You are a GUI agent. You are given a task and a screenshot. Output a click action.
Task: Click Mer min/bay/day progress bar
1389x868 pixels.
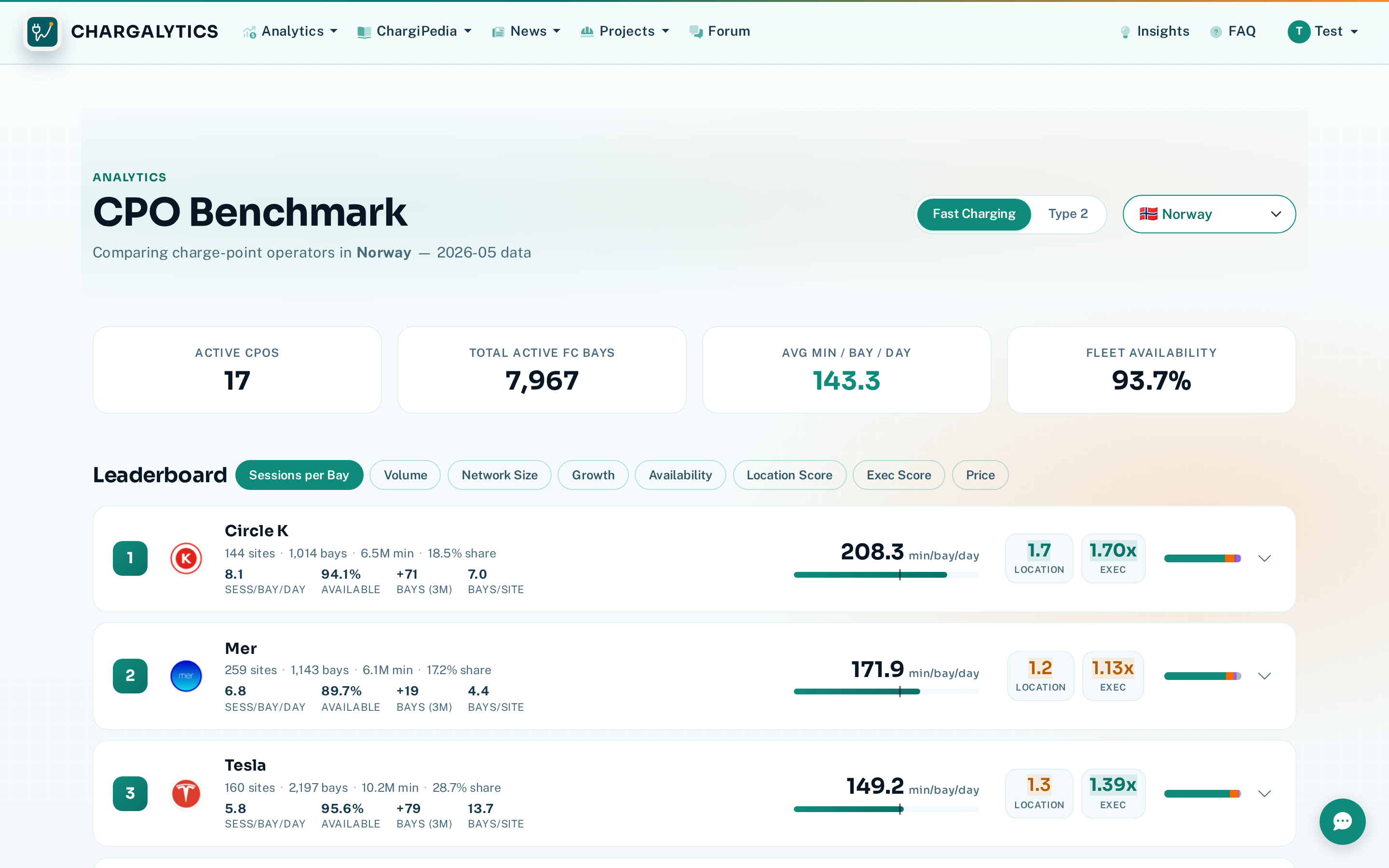tap(886, 692)
